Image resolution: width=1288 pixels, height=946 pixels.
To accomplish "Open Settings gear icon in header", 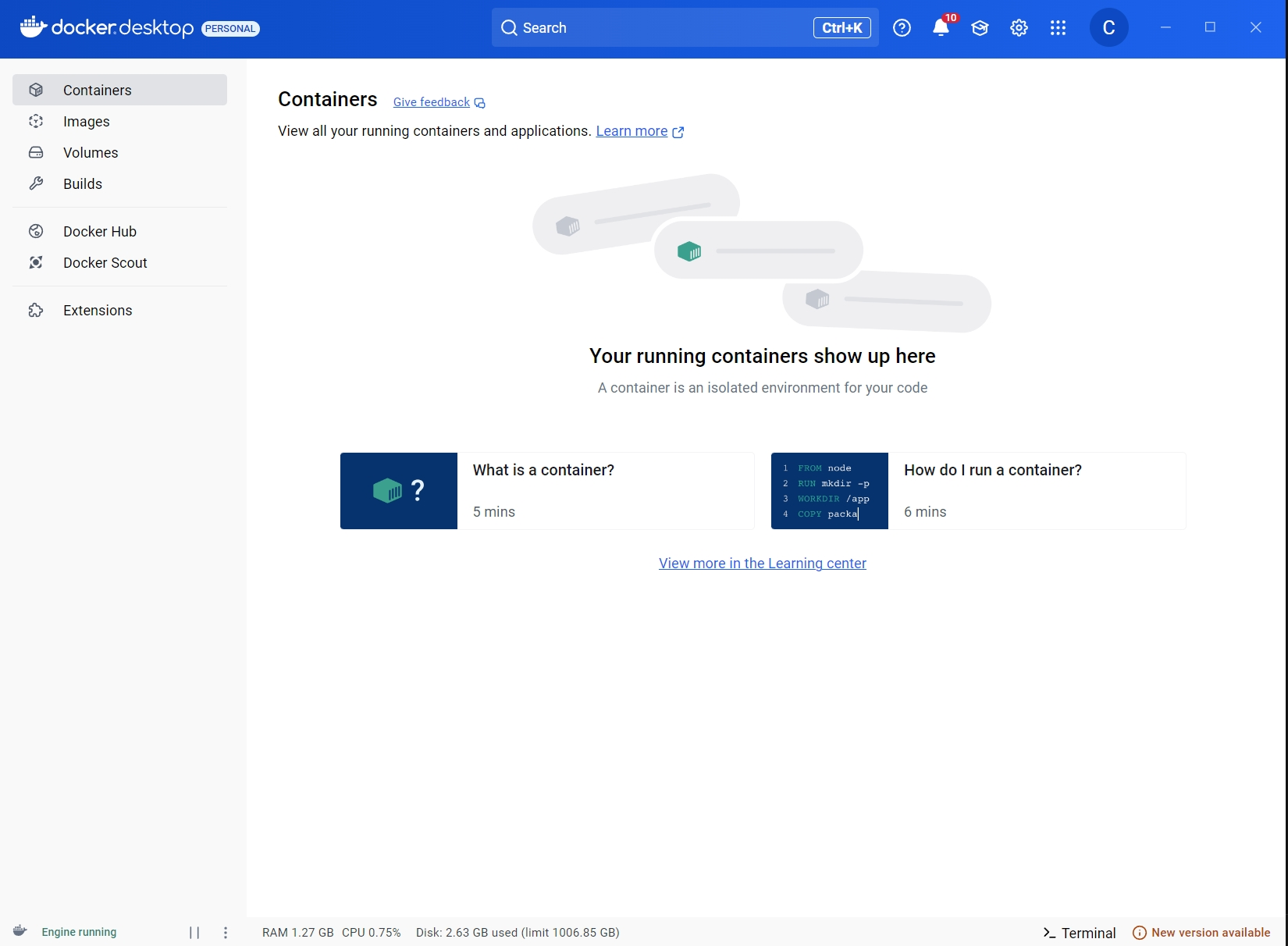I will (1019, 28).
